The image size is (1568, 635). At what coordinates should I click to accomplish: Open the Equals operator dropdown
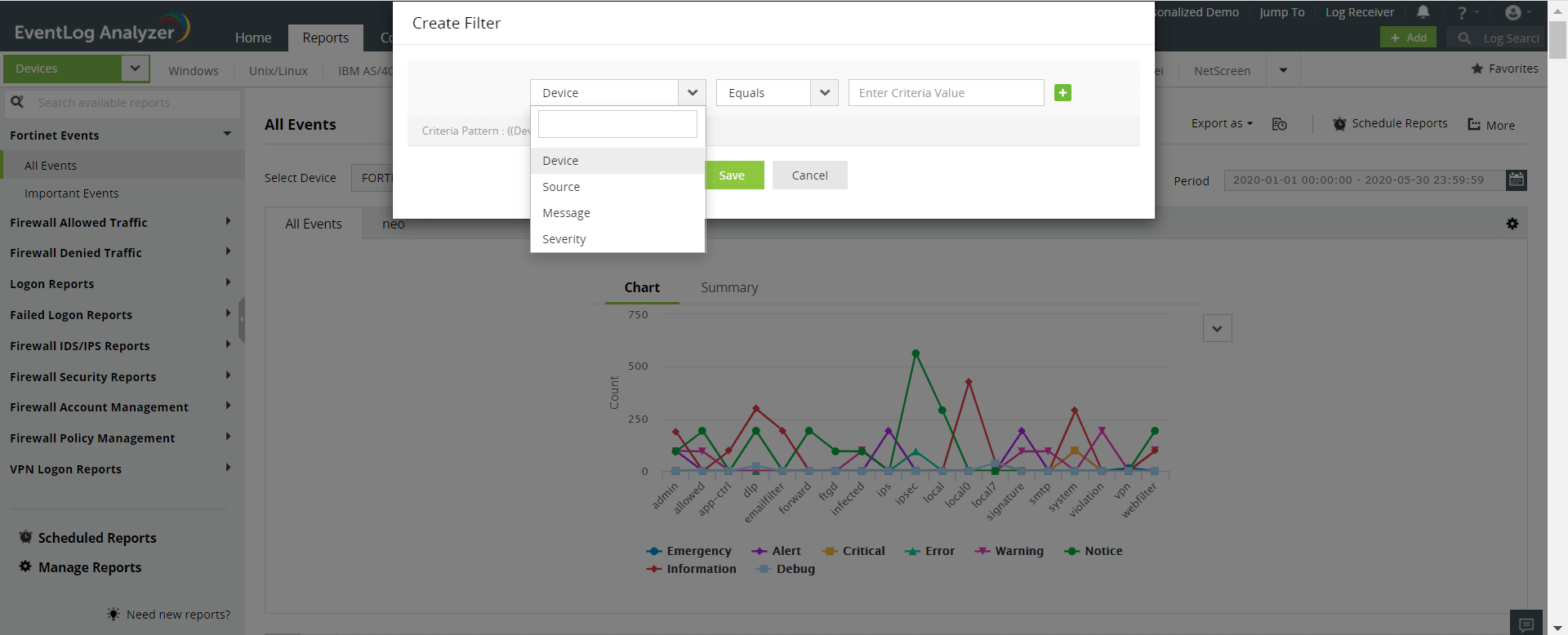777,93
